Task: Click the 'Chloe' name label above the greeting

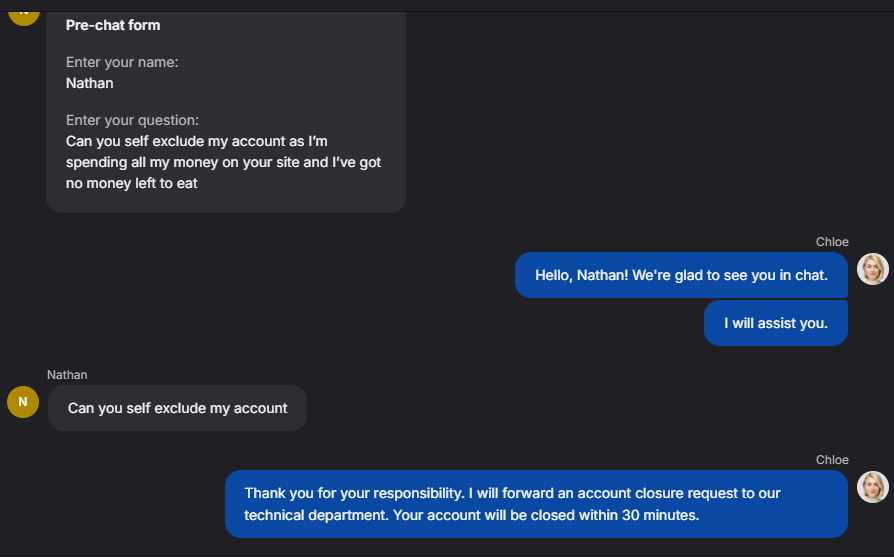Action: pyautogui.click(x=832, y=242)
